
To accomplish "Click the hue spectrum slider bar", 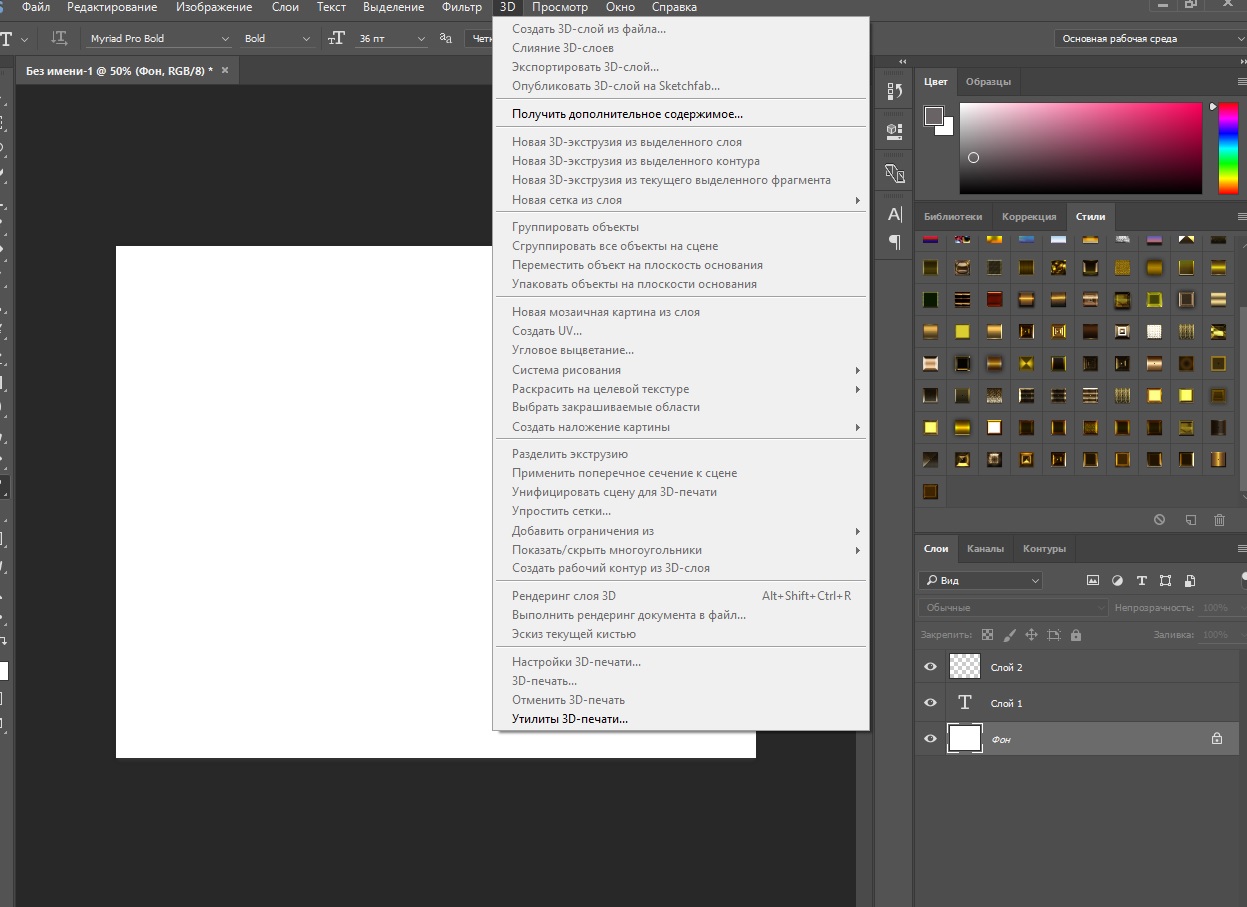I will coord(1227,148).
